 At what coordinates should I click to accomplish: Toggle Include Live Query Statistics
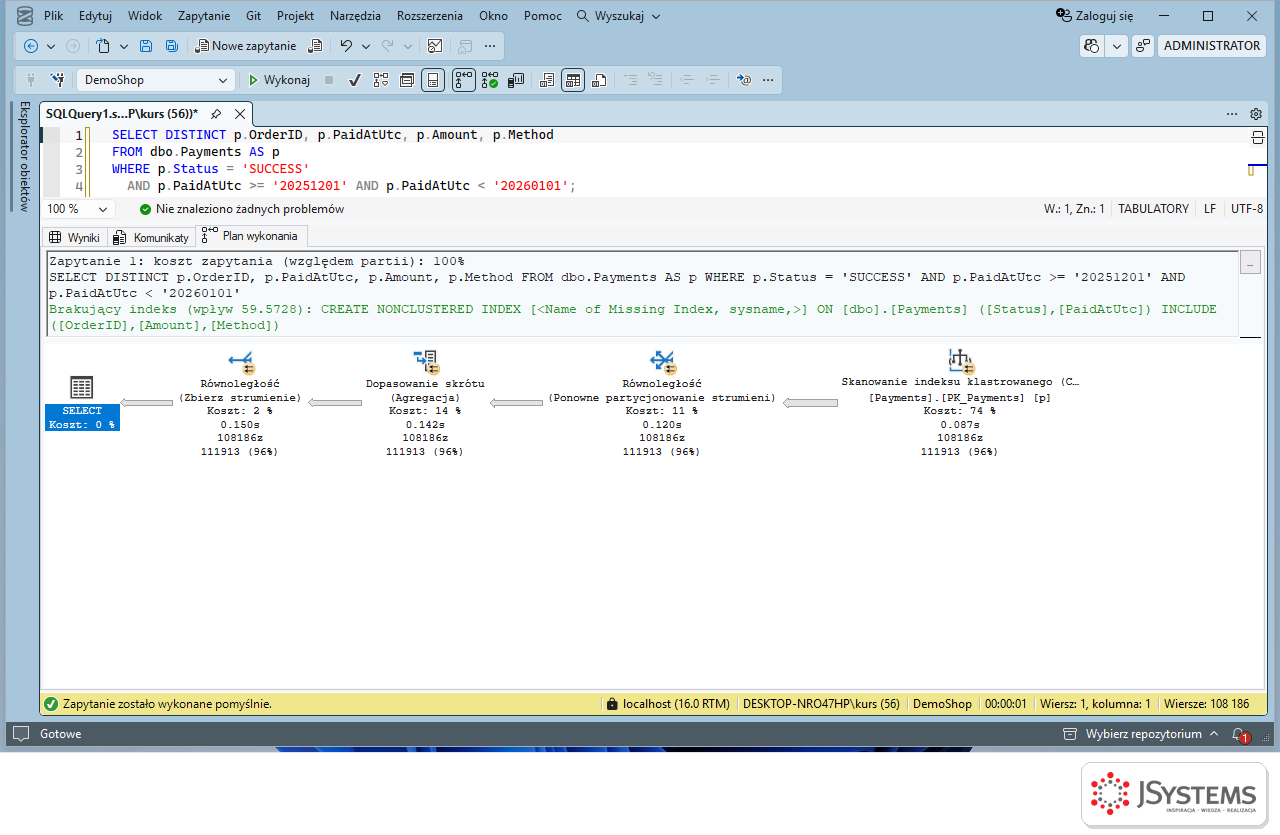(x=490, y=80)
